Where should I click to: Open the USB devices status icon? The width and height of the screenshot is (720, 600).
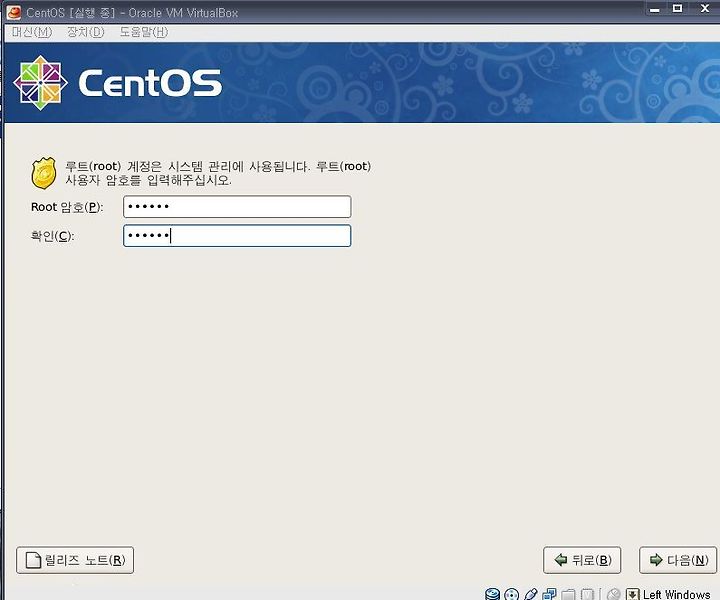tap(530, 594)
